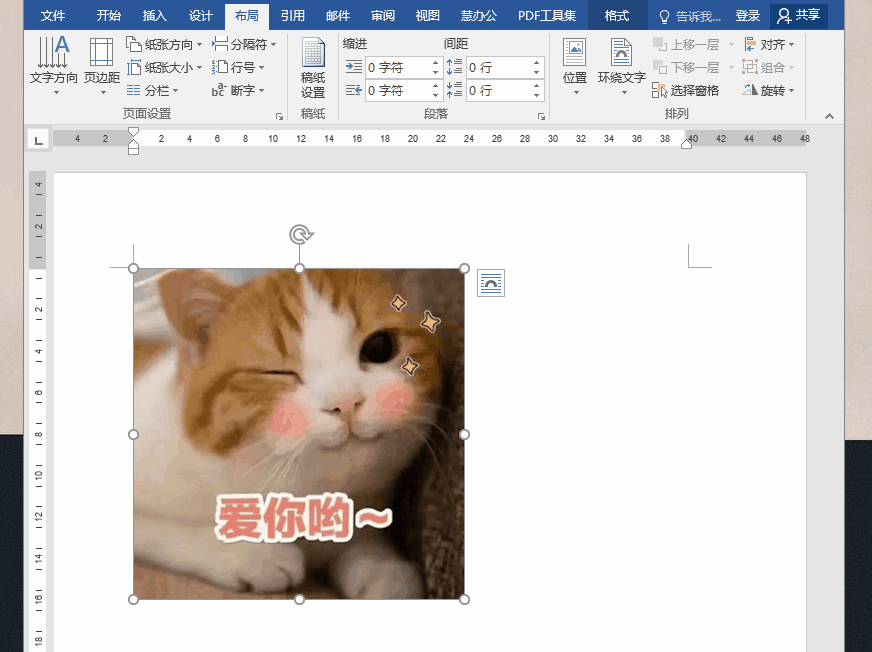Switch to the 文件 tab
This screenshot has height=652, width=872.
(x=53, y=16)
